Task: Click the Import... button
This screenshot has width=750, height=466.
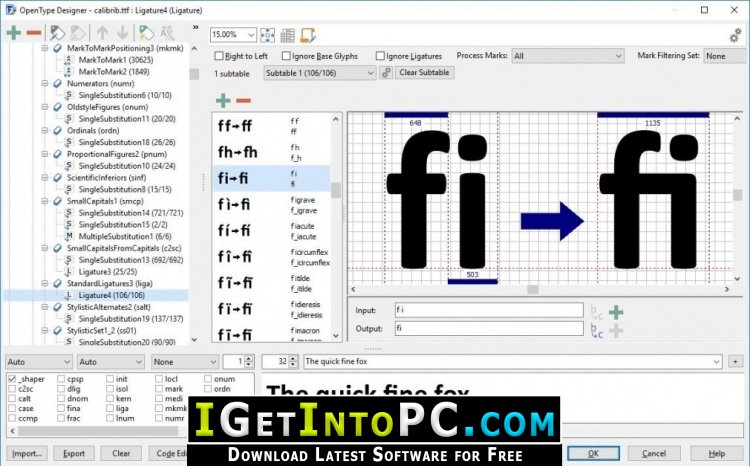Action: tap(27, 453)
